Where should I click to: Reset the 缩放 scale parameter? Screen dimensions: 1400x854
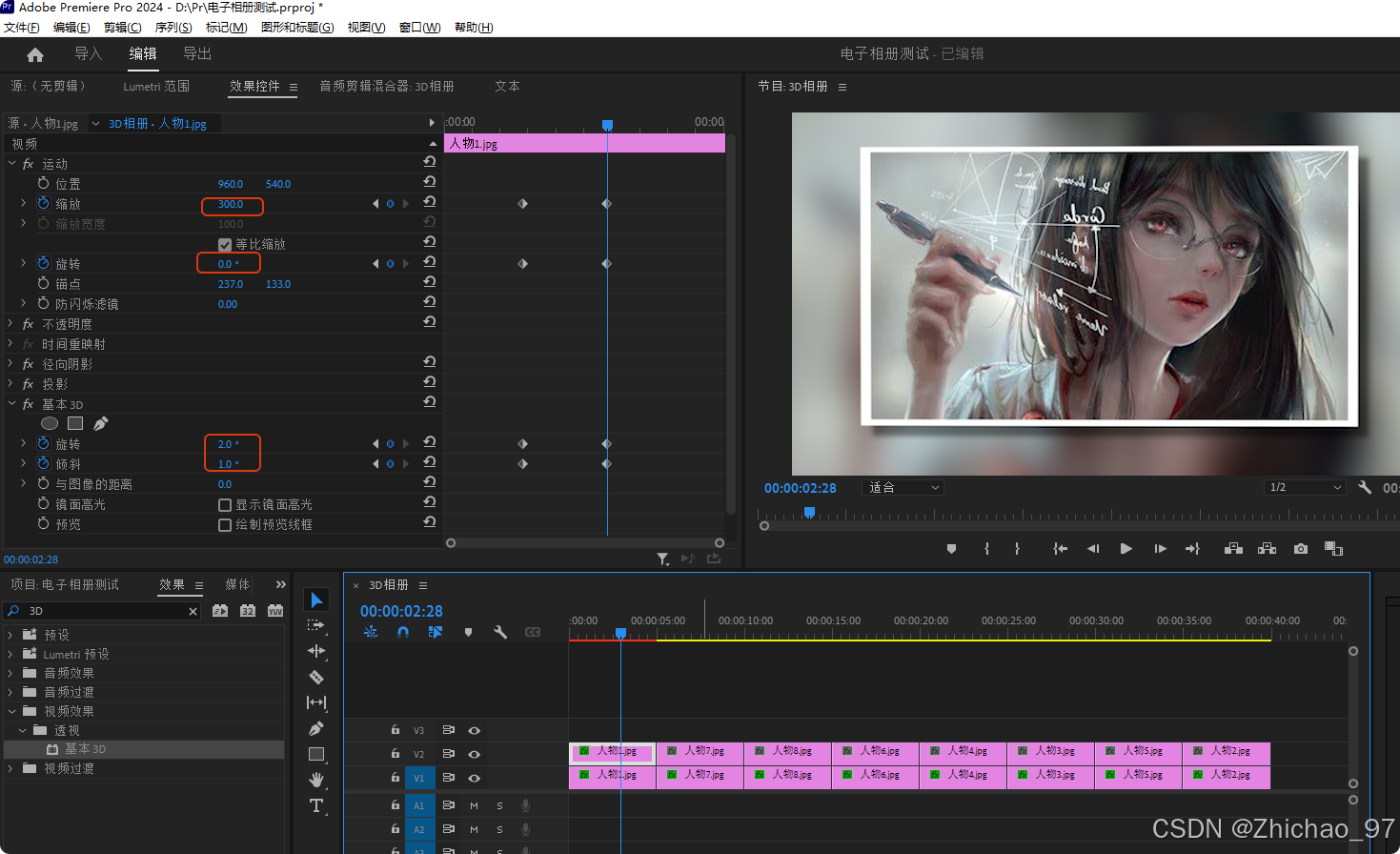[x=430, y=201]
